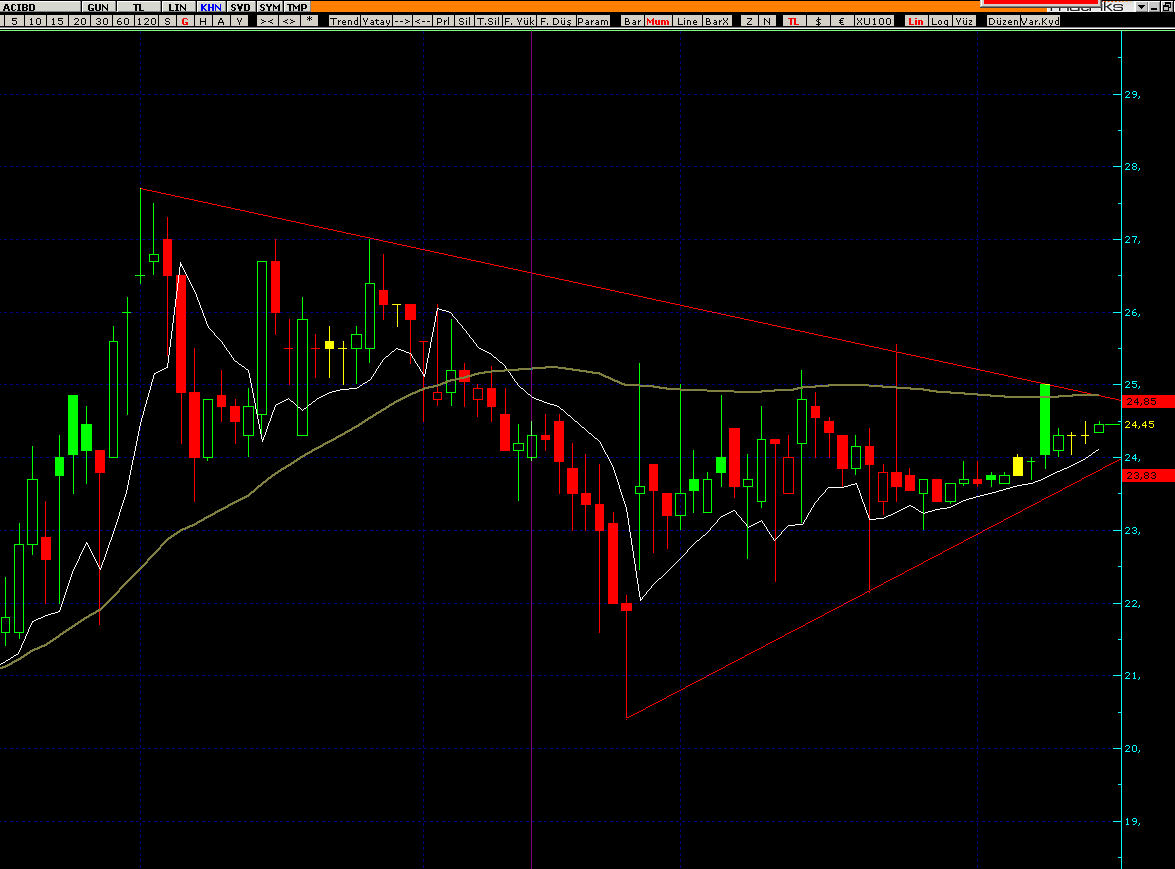Click the 'N' toolbar button
Image resolution: width=1175 pixels, height=869 pixels.
pyautogui.click(x=767, y=21)
